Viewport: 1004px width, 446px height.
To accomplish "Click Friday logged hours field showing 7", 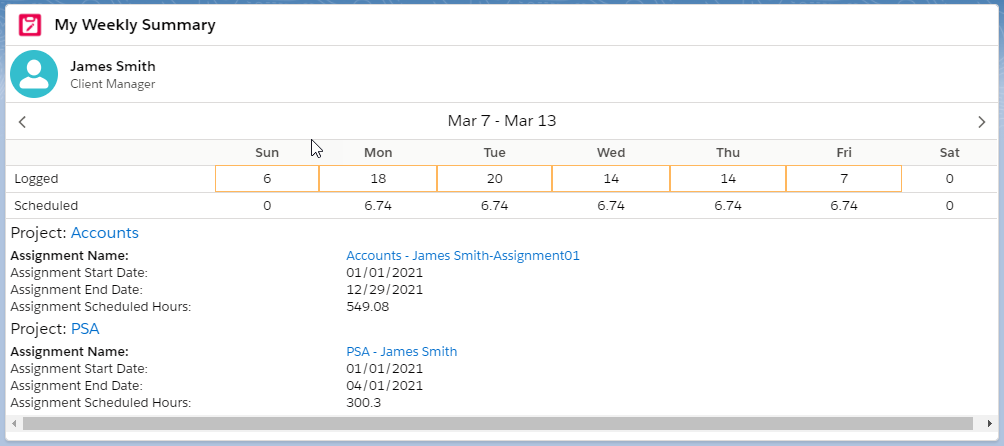I will [x=844, y=179].
